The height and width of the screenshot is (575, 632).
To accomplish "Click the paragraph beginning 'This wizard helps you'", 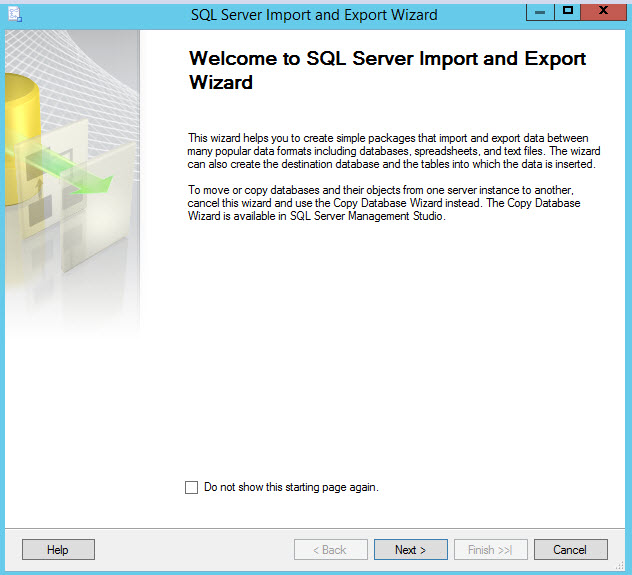I will point(394,151).
